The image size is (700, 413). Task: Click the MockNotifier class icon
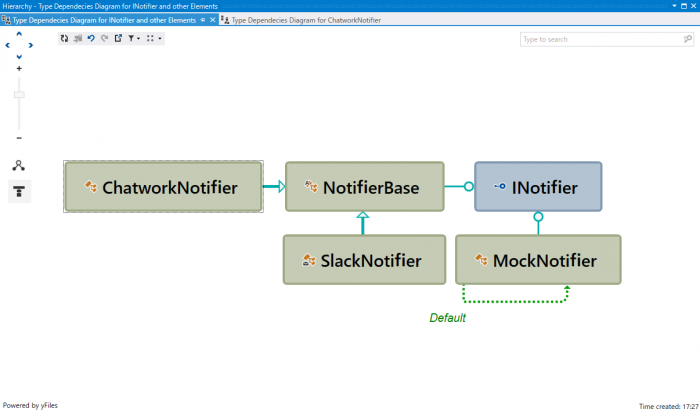(481, 259)
